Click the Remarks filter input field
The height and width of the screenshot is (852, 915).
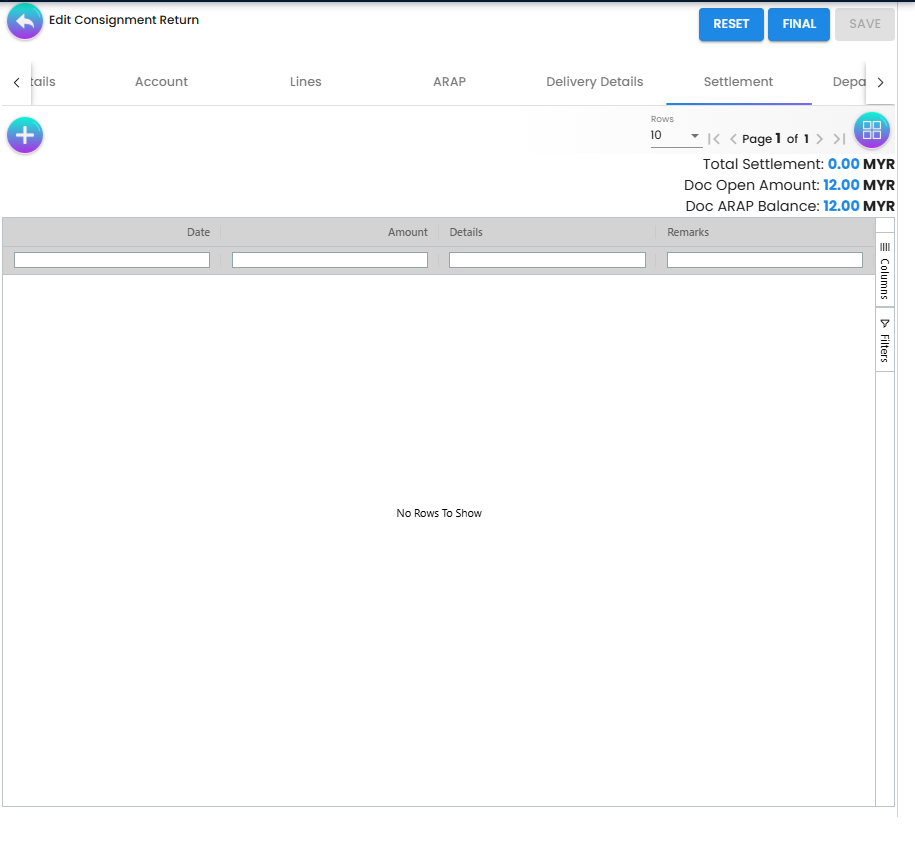click(x=764, y=259)
